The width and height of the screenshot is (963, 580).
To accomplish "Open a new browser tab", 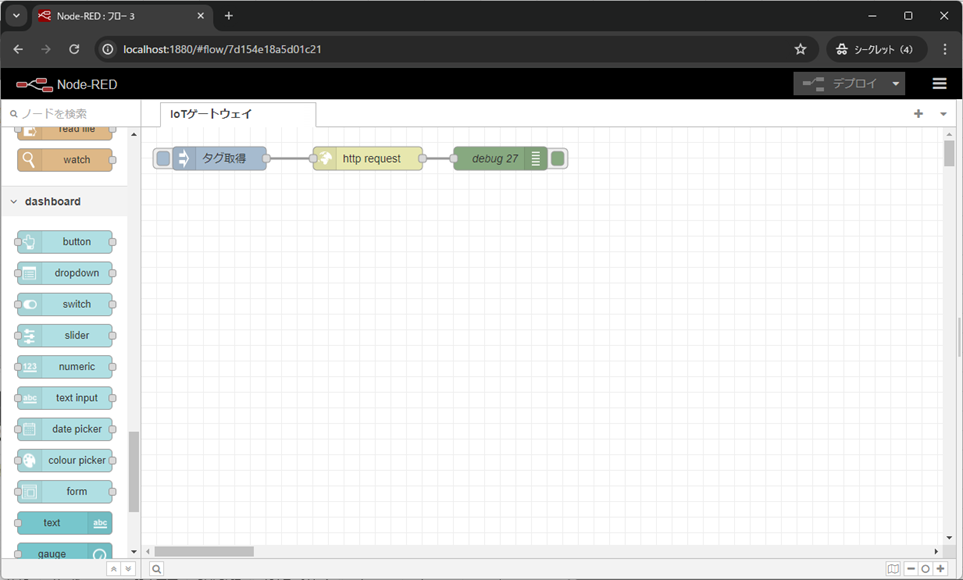I will point(228,16).
